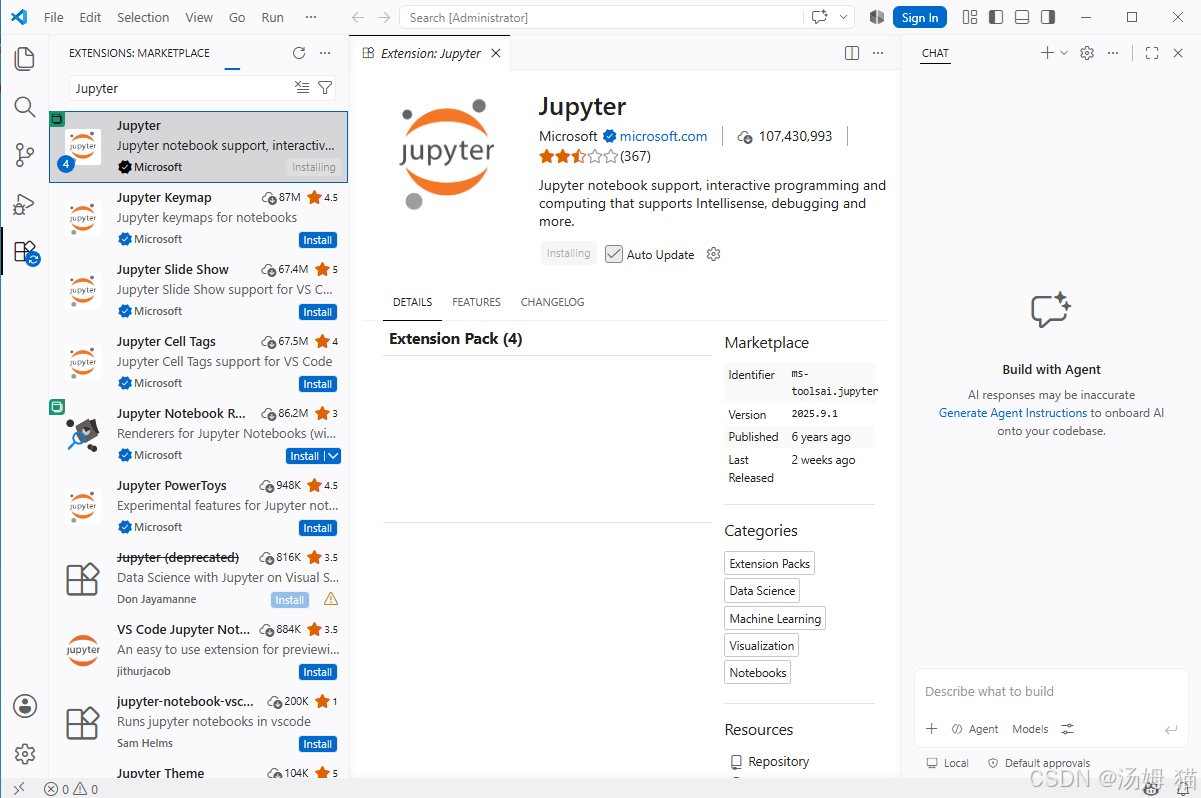Select the DETAILS tab
The width and height of the screenshot is (1201, 798).
412,302
